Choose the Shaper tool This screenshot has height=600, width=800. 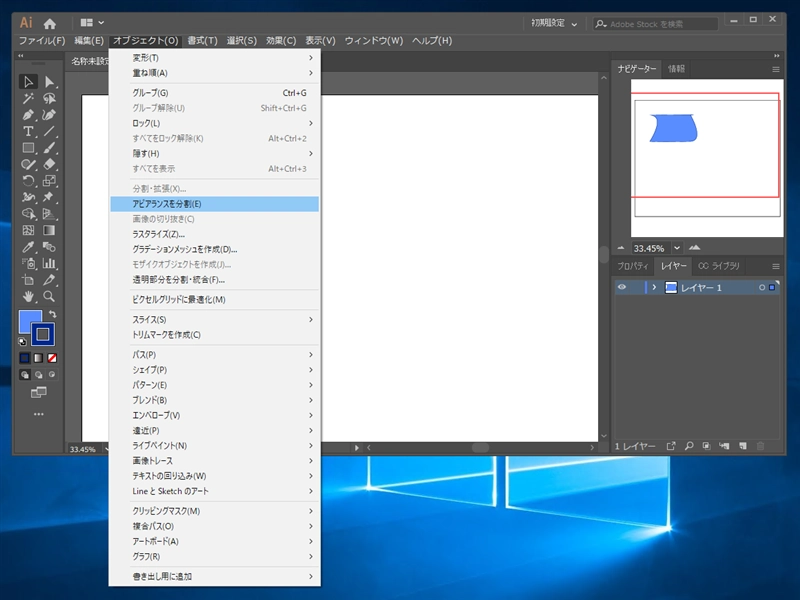[28, 164]
